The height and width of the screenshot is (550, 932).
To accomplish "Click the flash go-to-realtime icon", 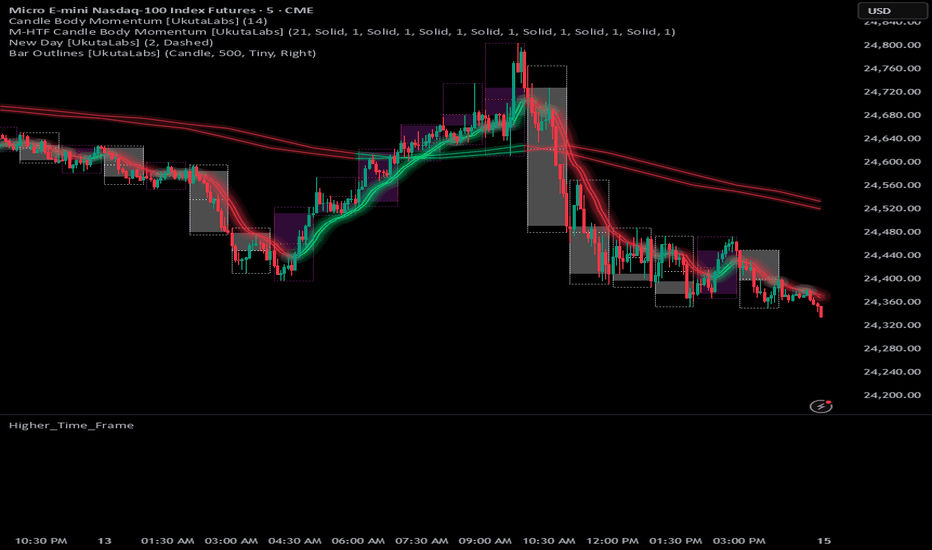I will pos(821,406).
